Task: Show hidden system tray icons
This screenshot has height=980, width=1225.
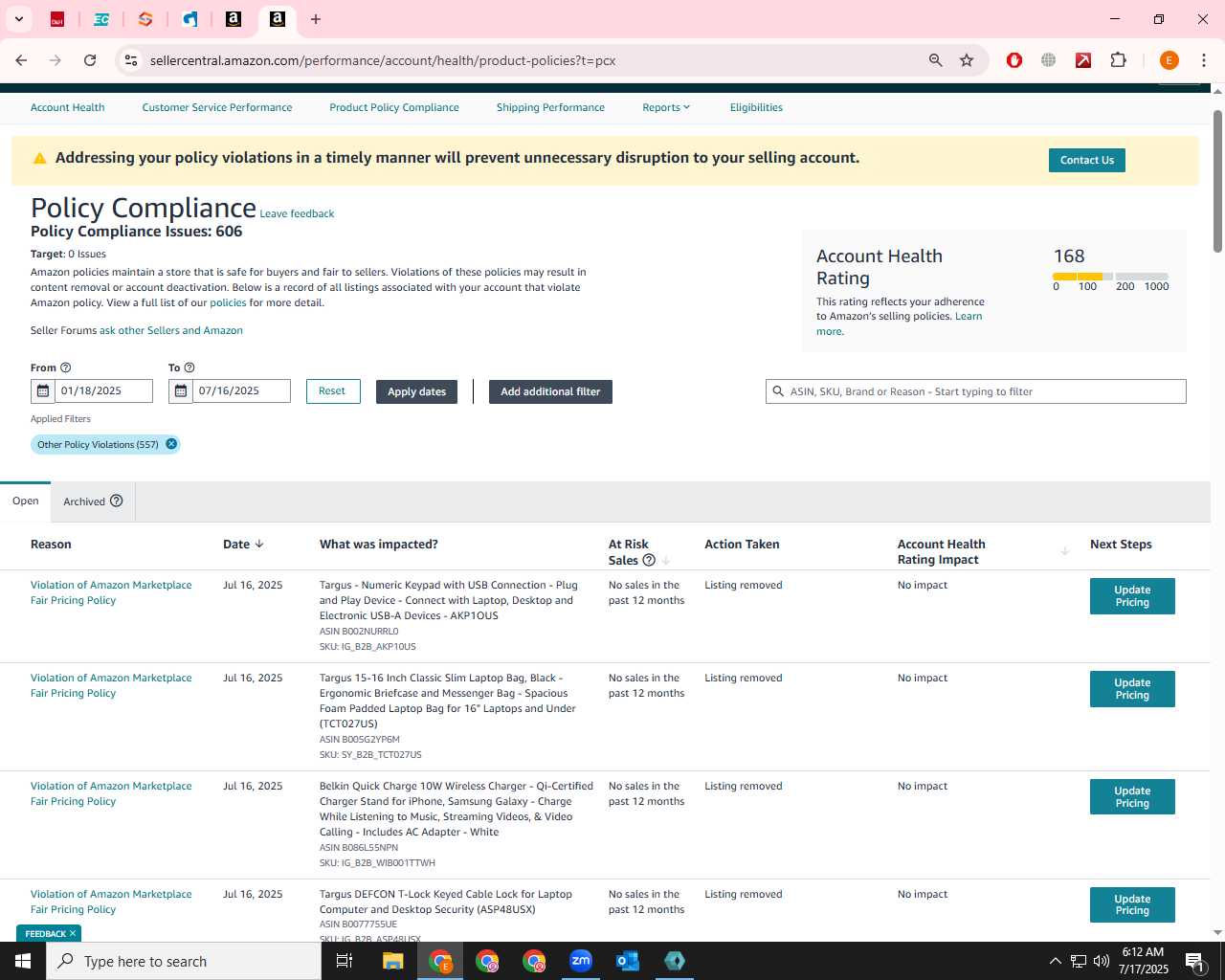Action: [1055, 961]
